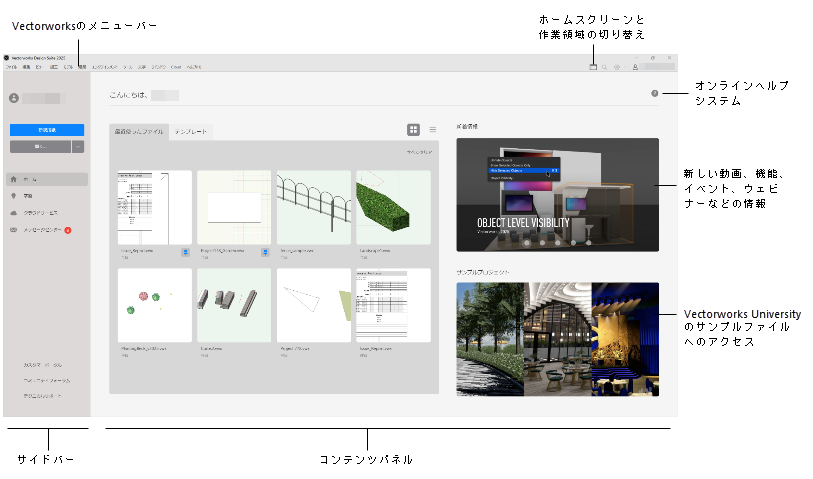Viewport: 813px width, 479px height.
Task: Open the ウインドウ menu
Action: tap(159, 67)
